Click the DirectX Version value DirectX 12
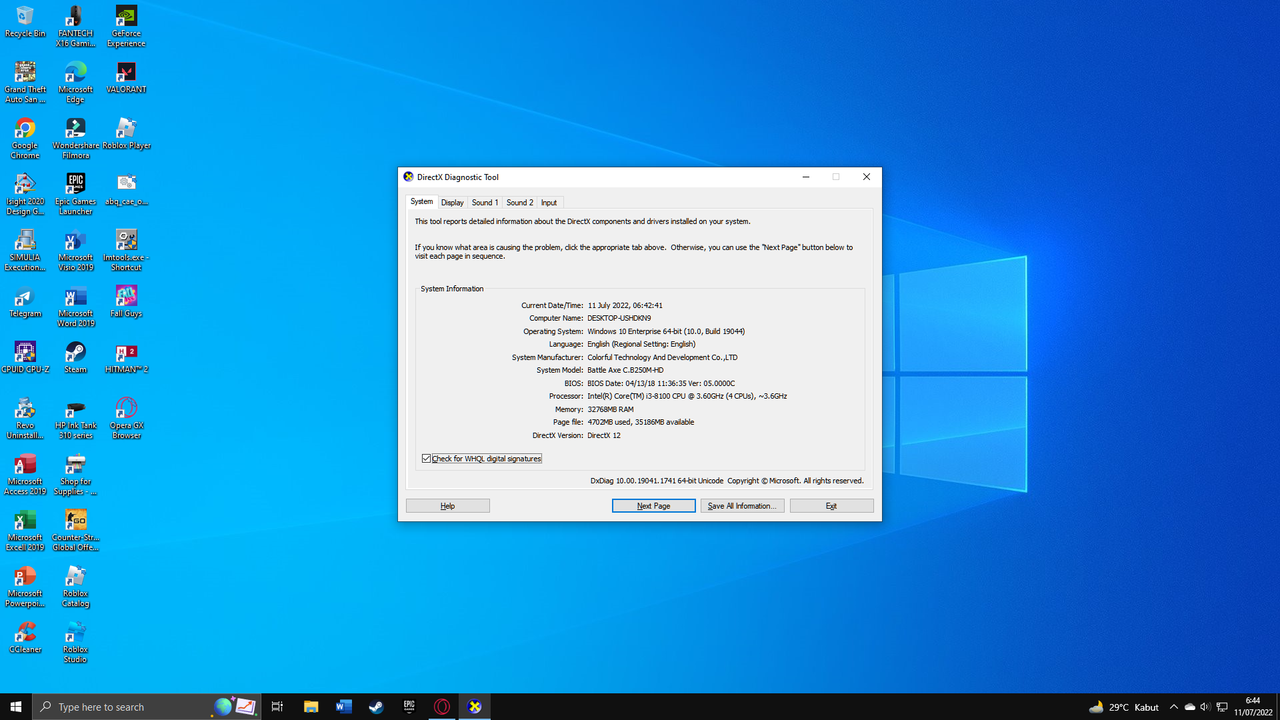The width and height of the screenshot is (1280, 720). tap(604, 435)
